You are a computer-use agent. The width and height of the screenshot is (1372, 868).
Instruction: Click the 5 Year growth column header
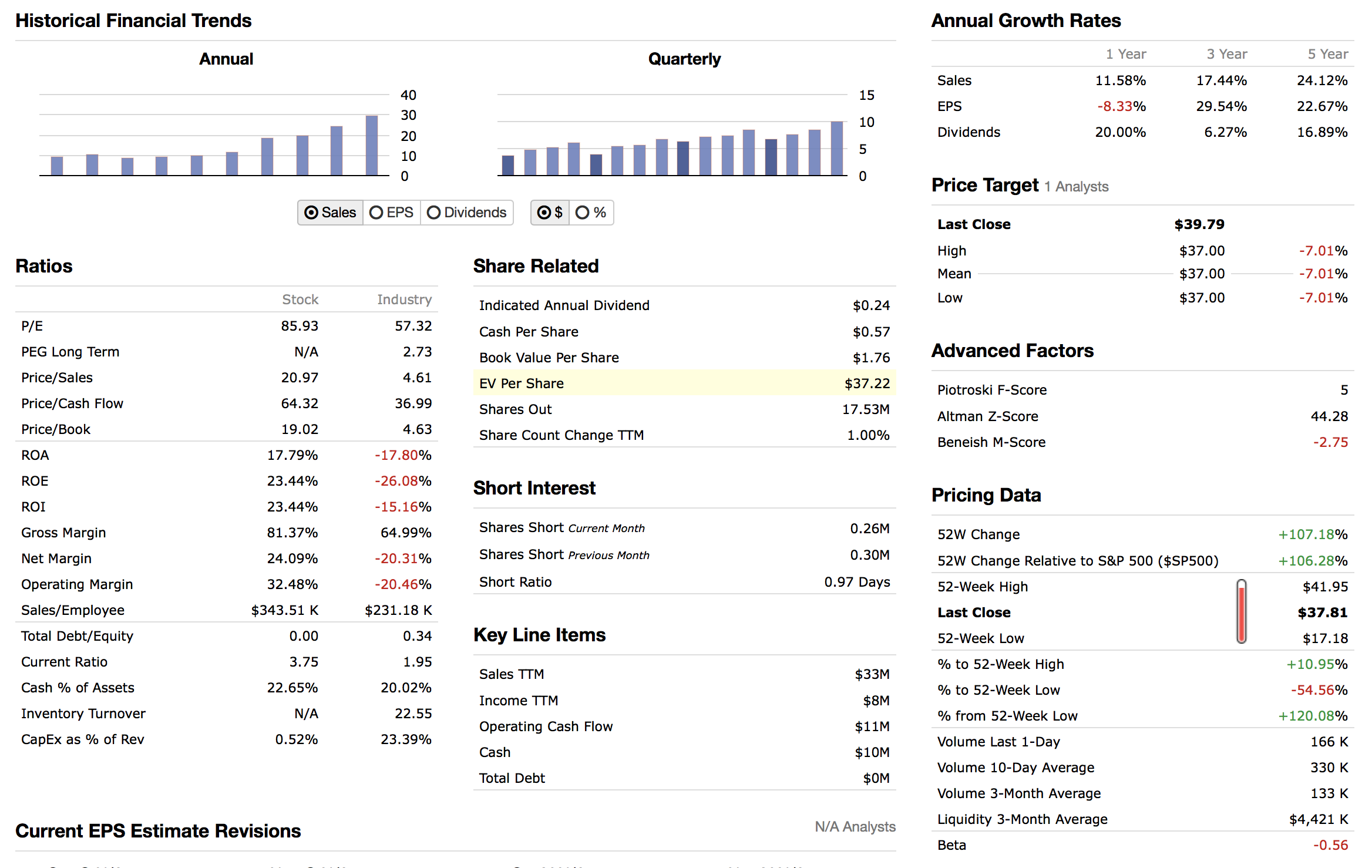tap(1327, 54)
